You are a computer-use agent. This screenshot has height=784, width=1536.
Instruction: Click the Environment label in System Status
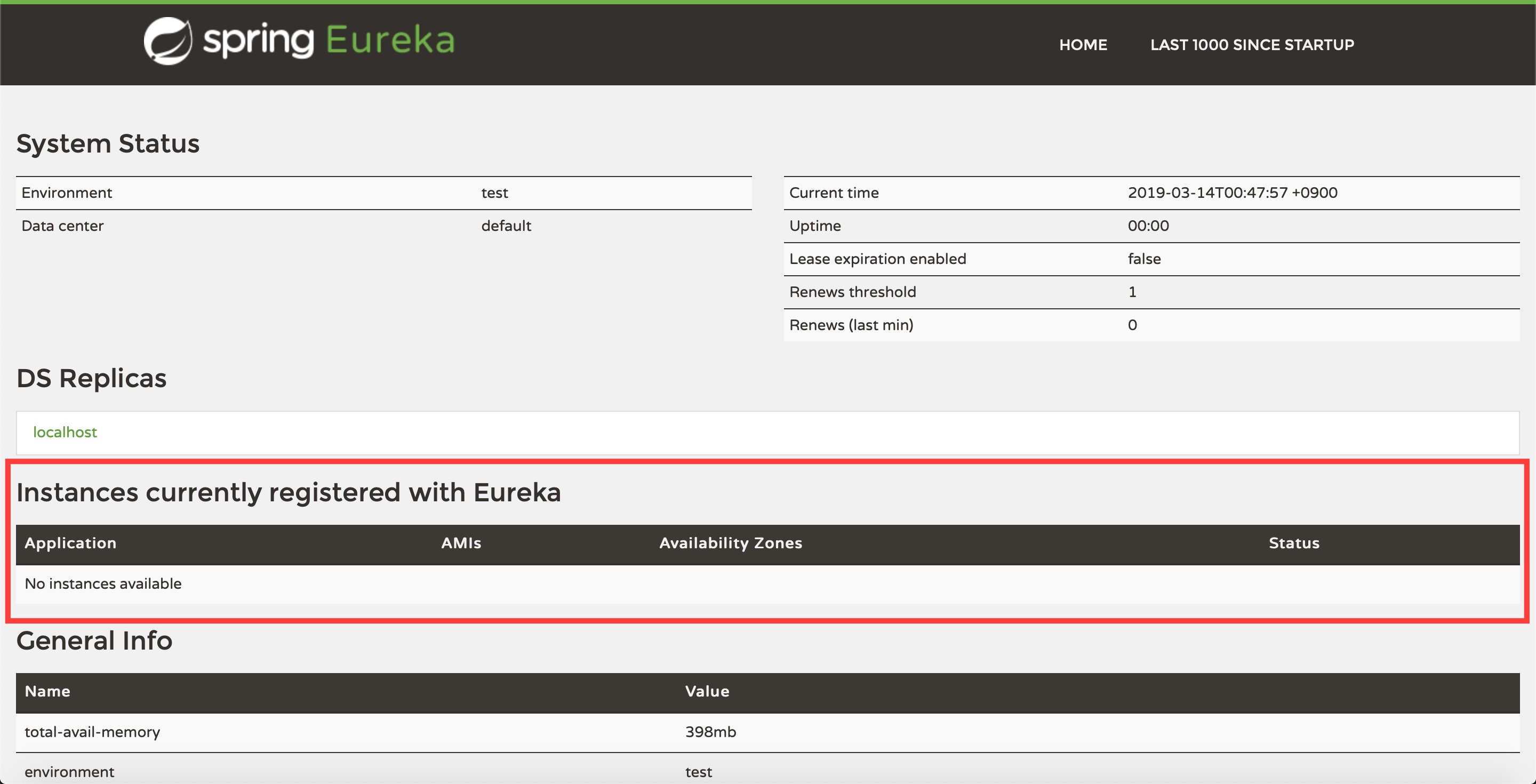tap(67, 193)
